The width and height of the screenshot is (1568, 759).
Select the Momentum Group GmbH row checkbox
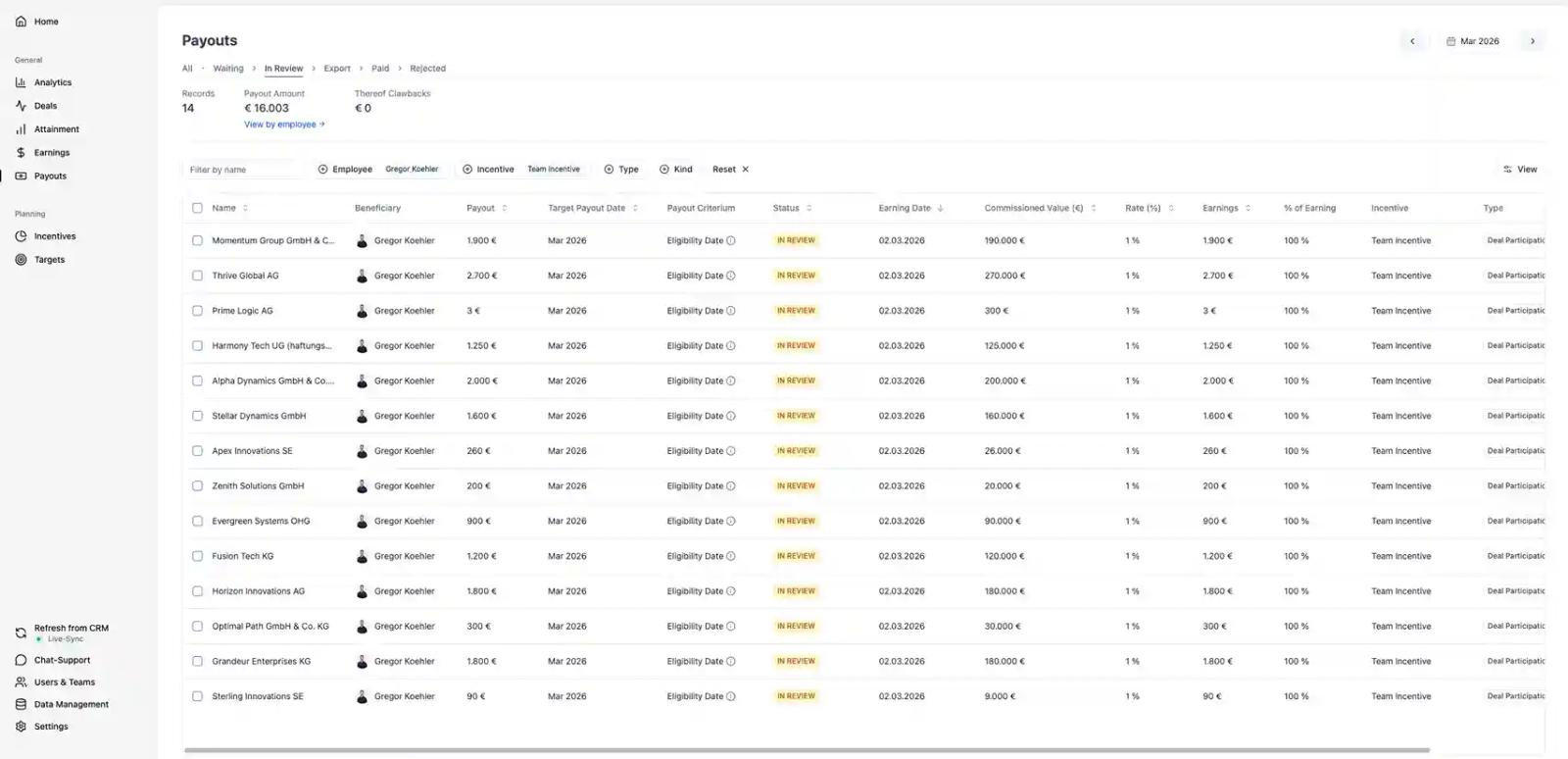[x=197, y=240]
